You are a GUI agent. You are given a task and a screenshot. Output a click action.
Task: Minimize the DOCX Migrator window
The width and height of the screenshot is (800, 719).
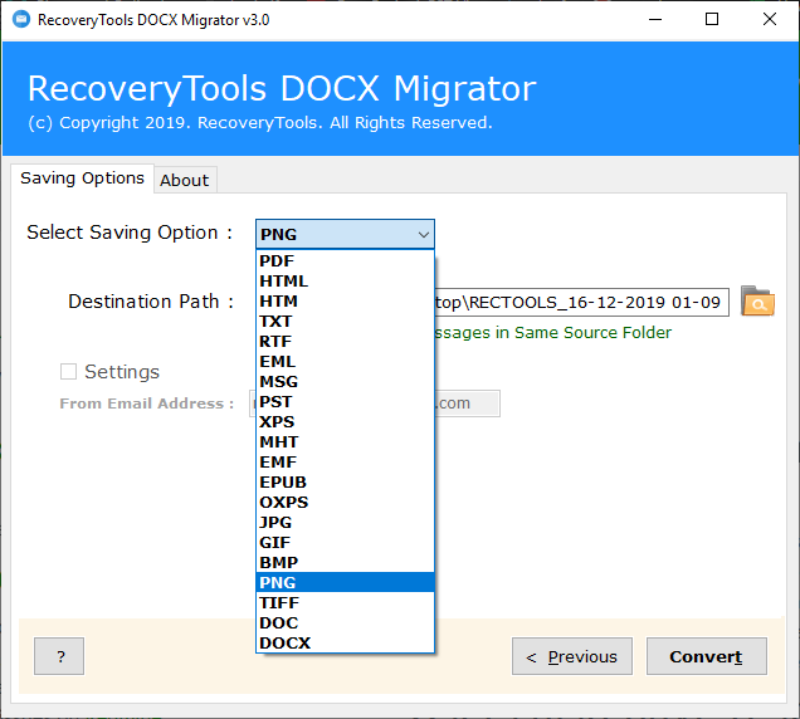[x=655, y=19]
